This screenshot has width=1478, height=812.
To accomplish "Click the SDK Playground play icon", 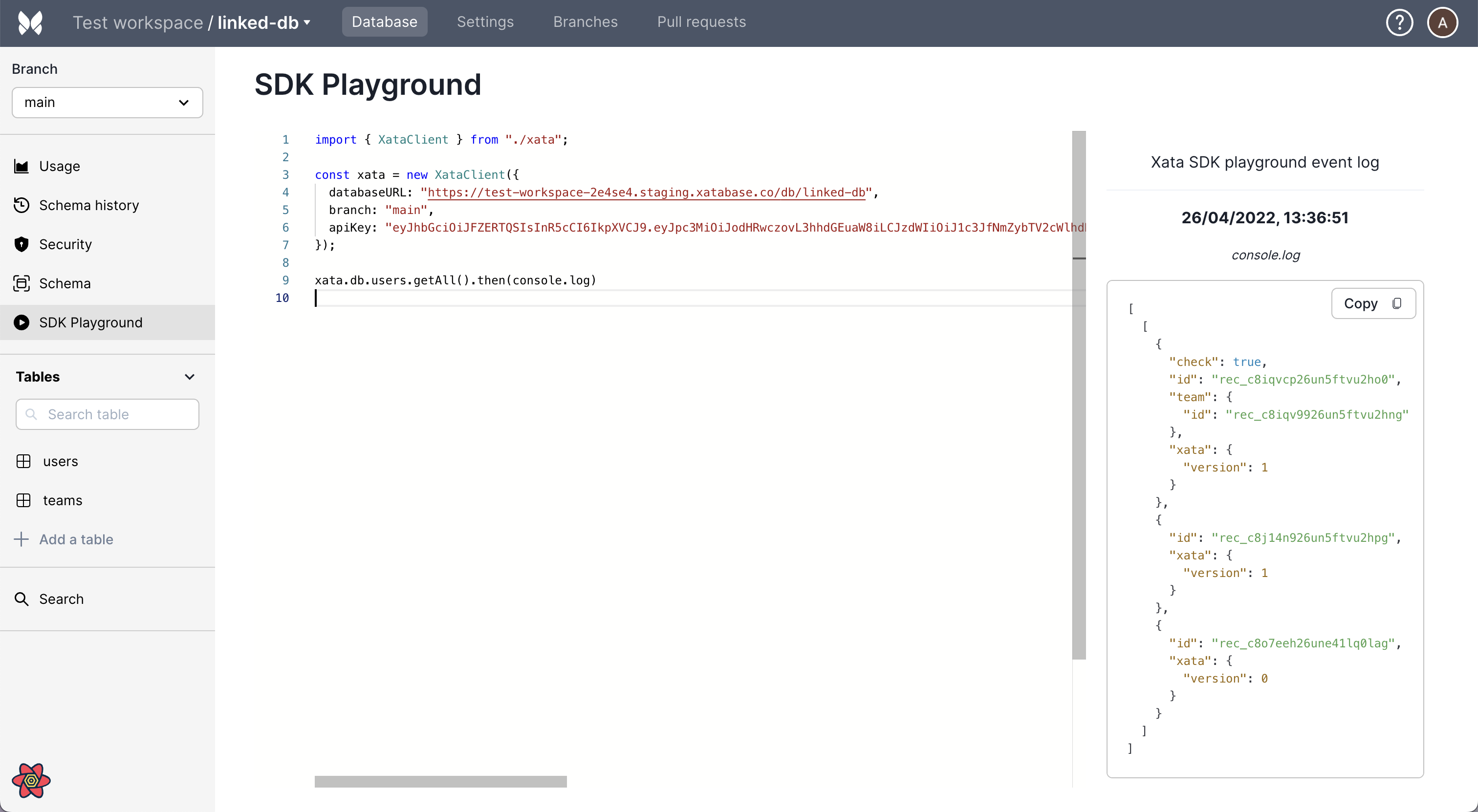I will 21,322.
